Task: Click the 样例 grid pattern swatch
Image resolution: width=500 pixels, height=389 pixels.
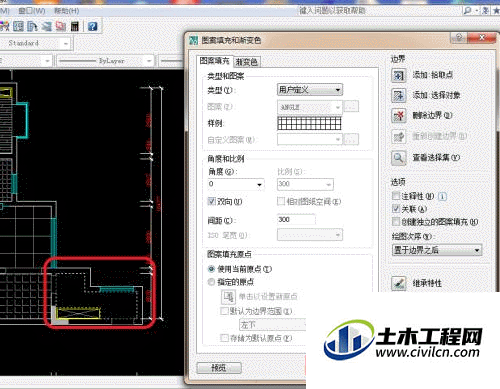Action: pyautogui.click(x=309, y=123)
